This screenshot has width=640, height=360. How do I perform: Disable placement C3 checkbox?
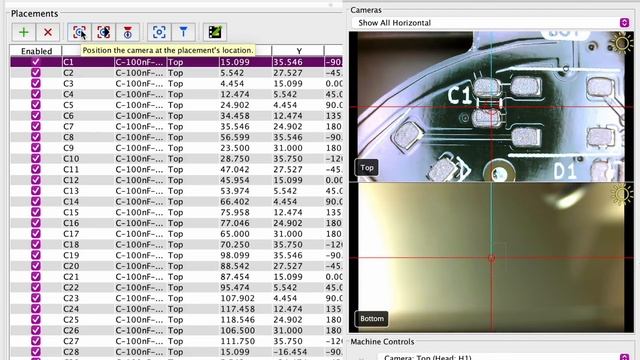pyautogui.click(x=36, y=83)
